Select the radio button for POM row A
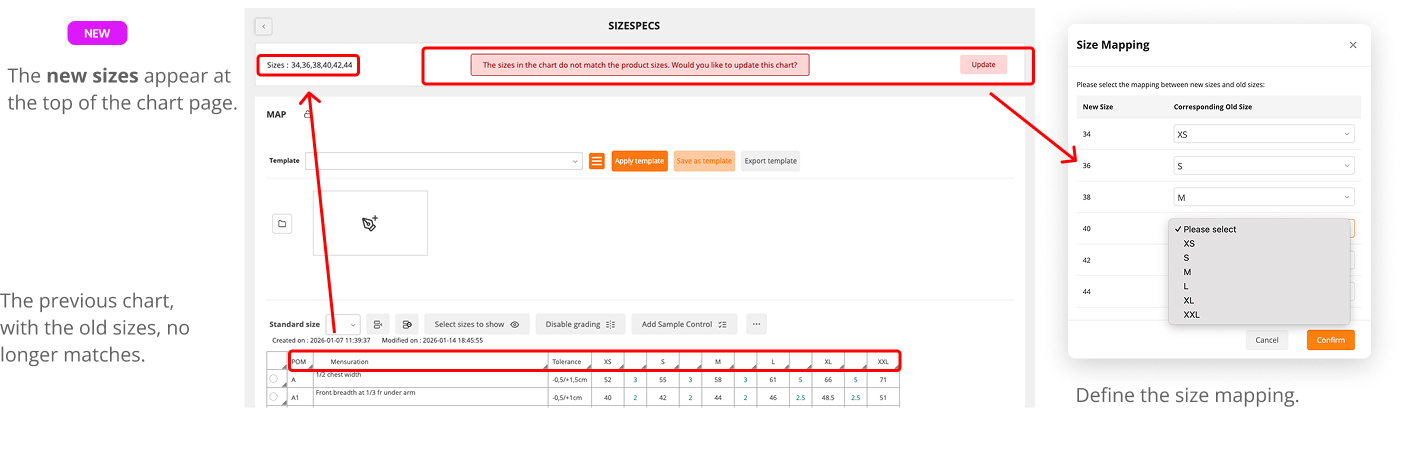The width and height of the screenshot is (1401, 467). (274, 379)
